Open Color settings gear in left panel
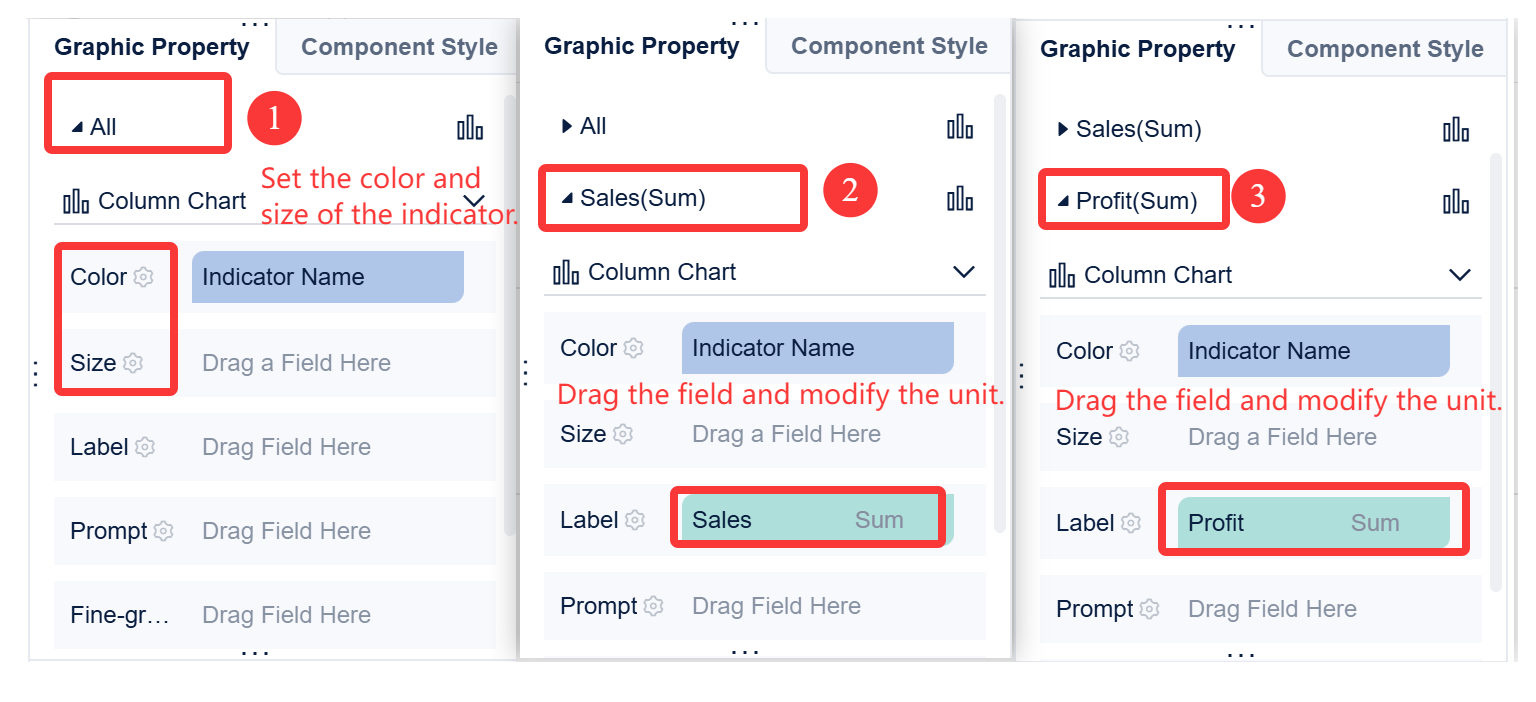Screen dimensions: 1536x702 144,277
